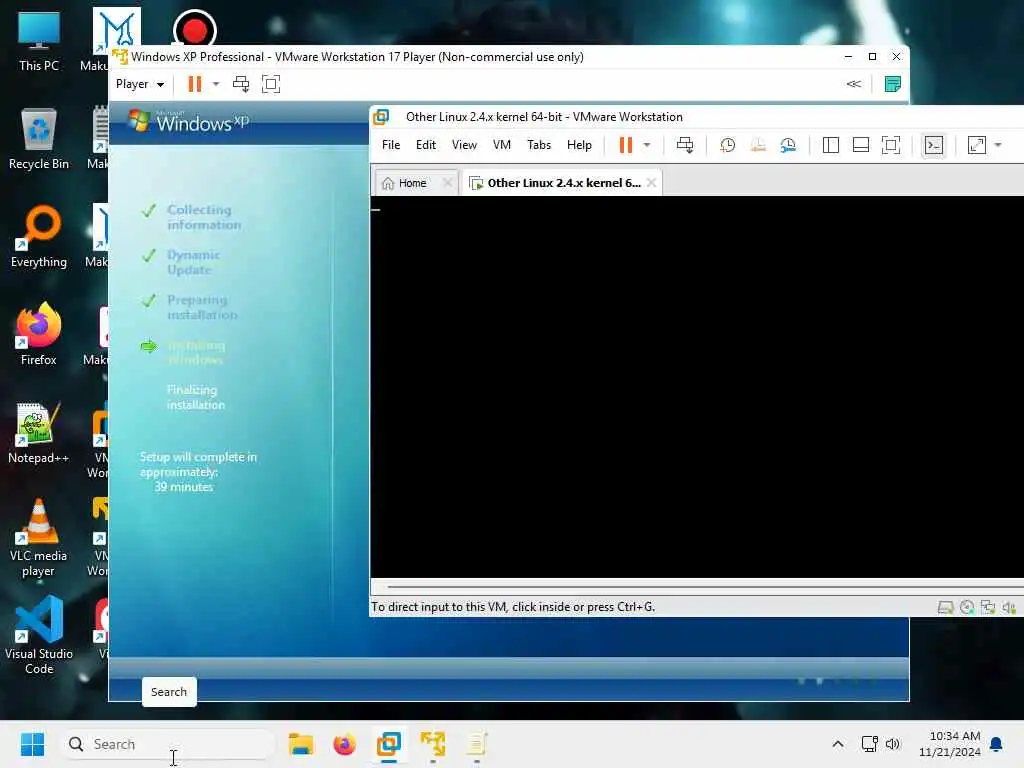Toggle the thumbnail bar icon
The width and height of the screenshot is (1024, 768).
(861, 145)
